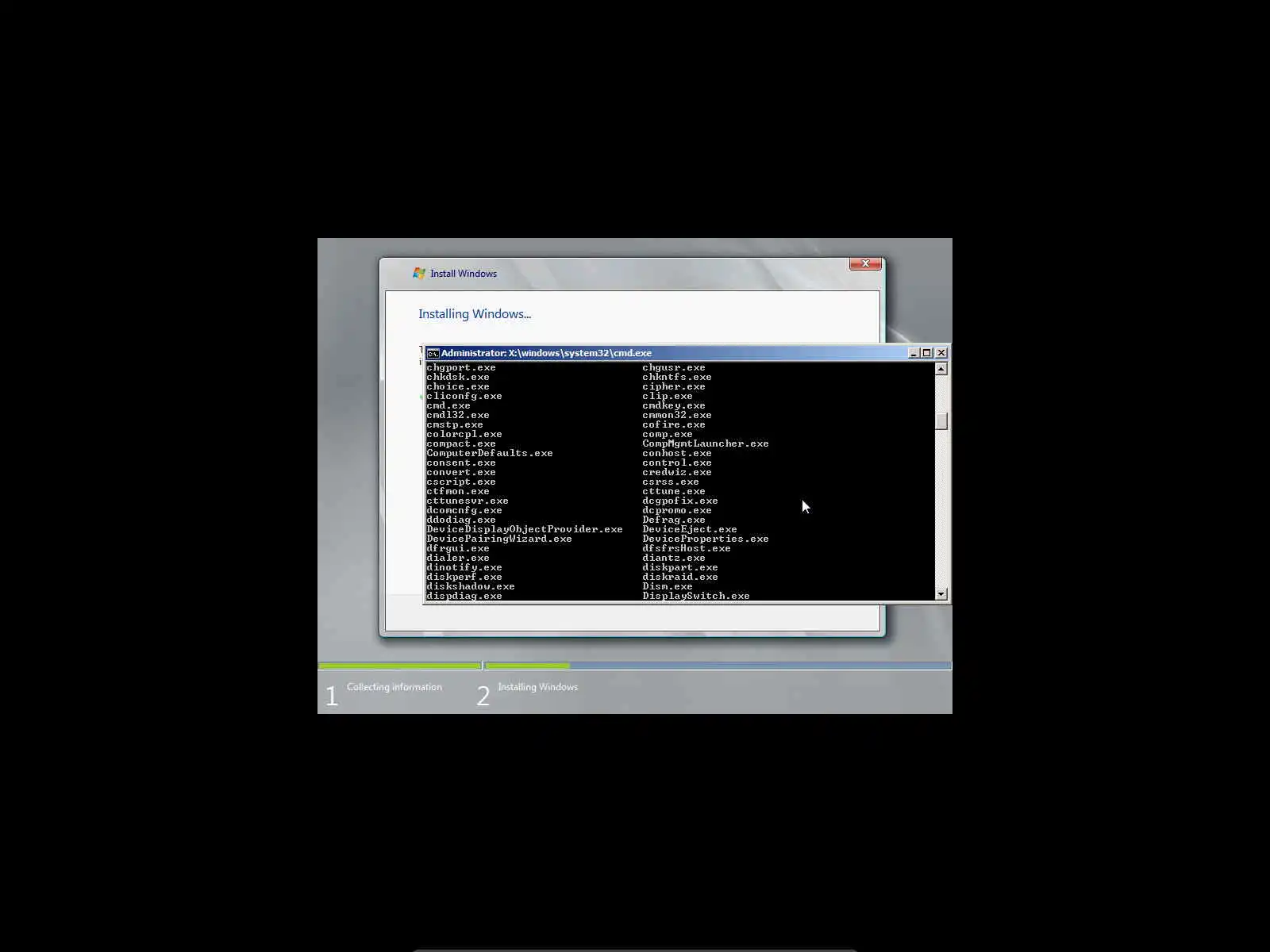Click cttunesvr.exe in the listing

pyautogui.click(x=468, y=501)
